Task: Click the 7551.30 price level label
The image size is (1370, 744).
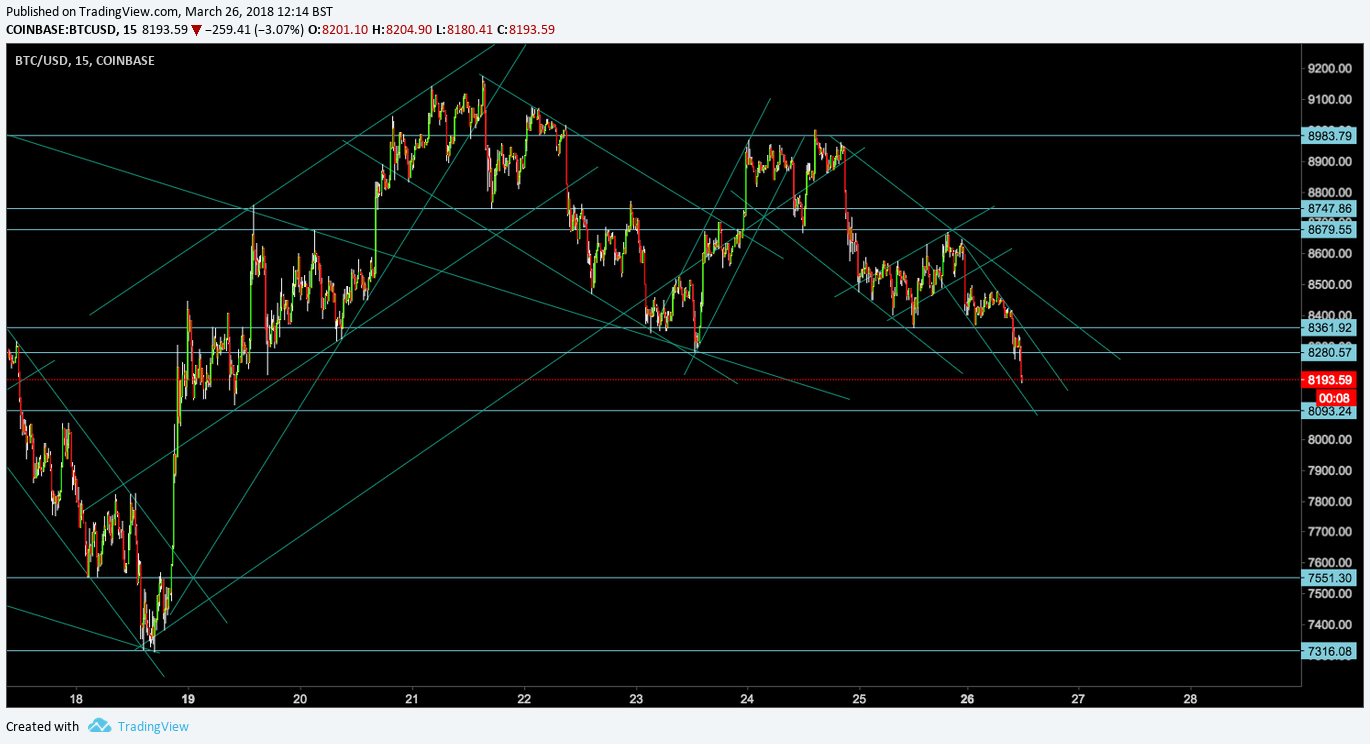Action: tap(1330, 578)
